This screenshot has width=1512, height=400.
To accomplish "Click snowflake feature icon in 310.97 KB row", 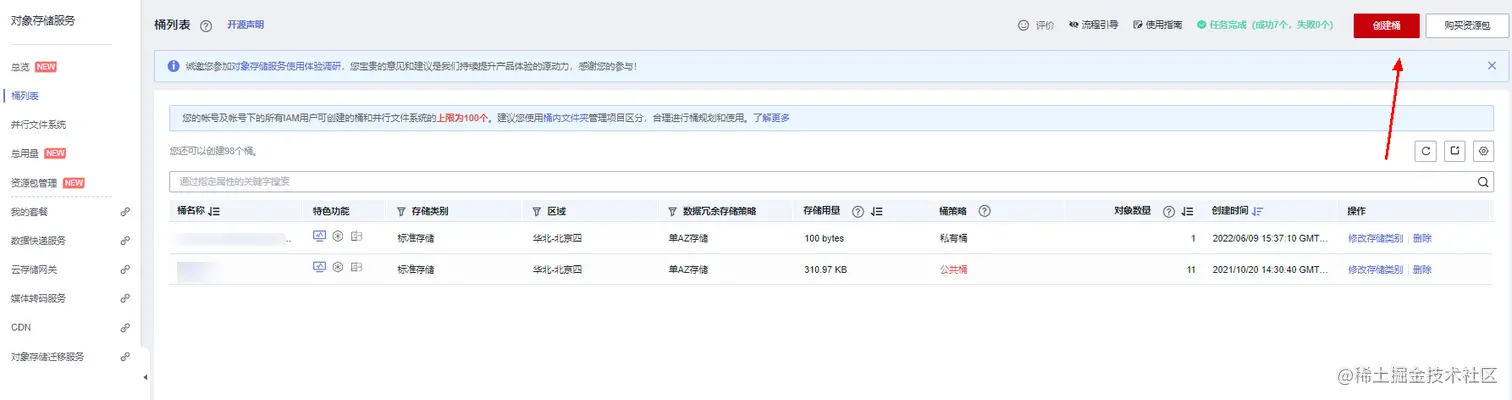I will (338, 267).
